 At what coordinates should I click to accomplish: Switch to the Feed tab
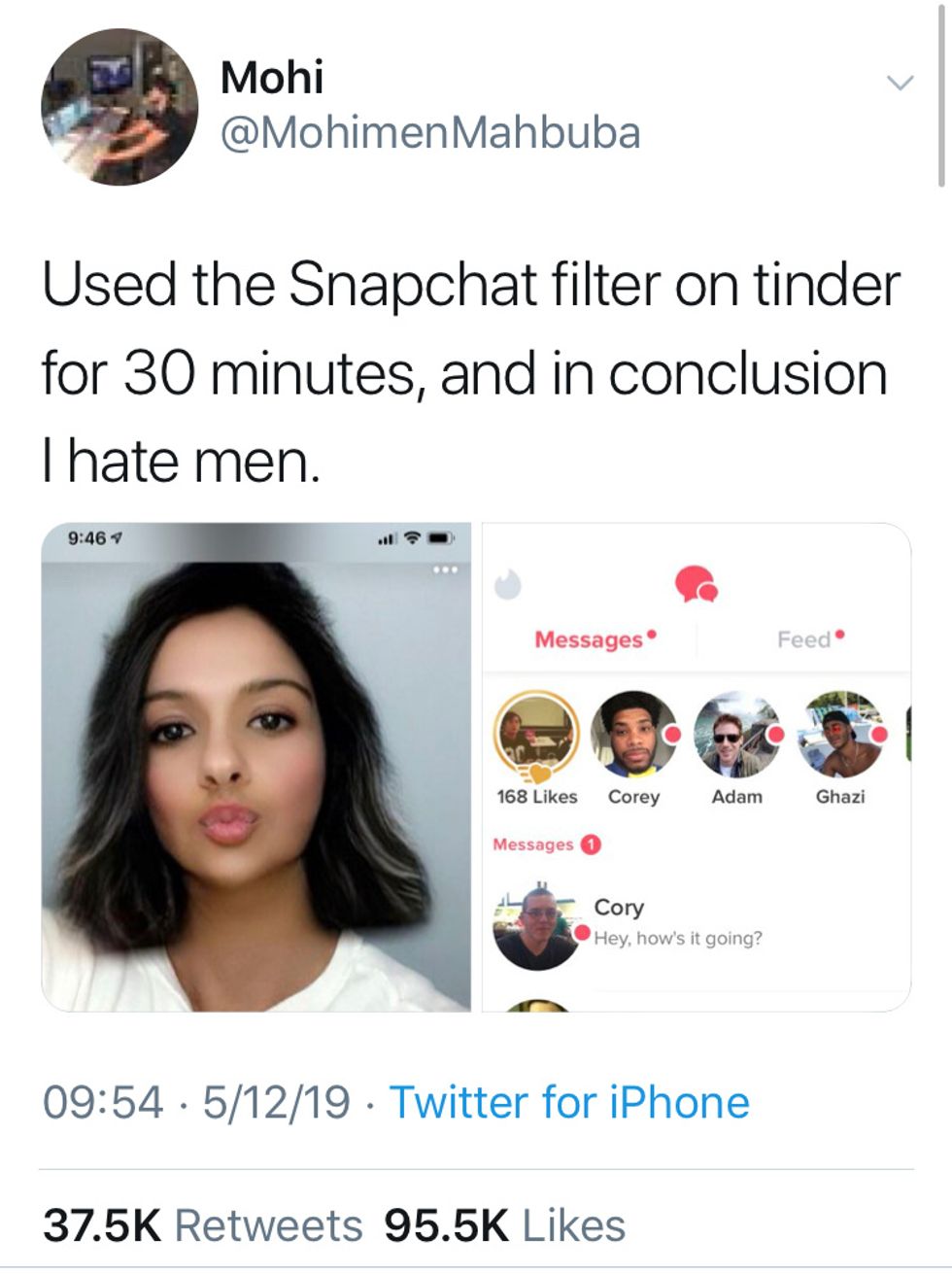click(804, 639)
